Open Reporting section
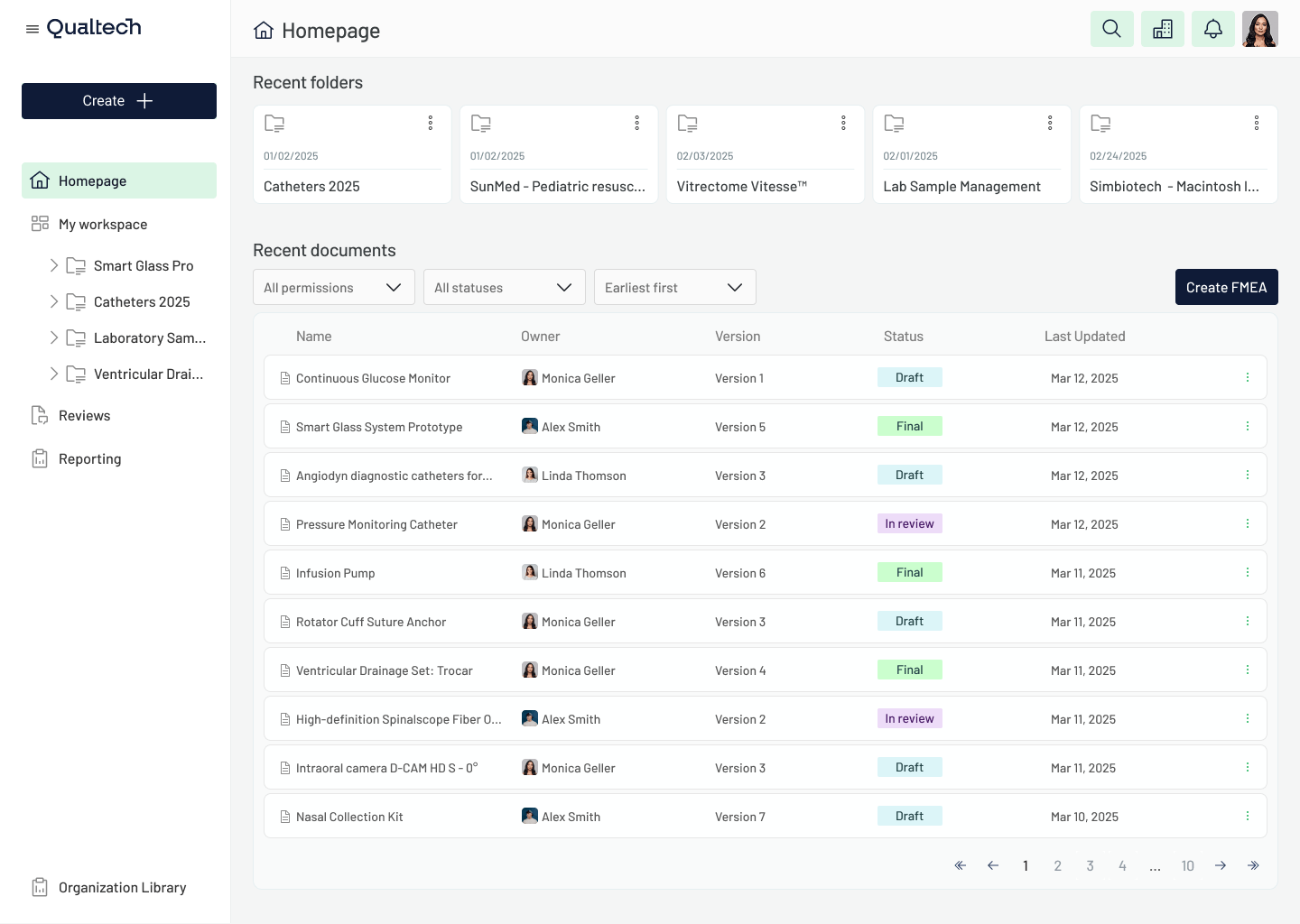Image resolution: width=1300 pixels, height=924 pixels. coord(89,458)
